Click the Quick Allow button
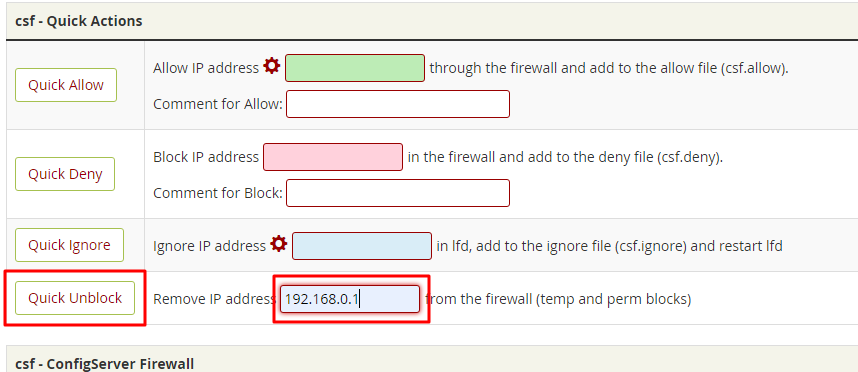Screen dimensions: 858x372 click(66, 85)
